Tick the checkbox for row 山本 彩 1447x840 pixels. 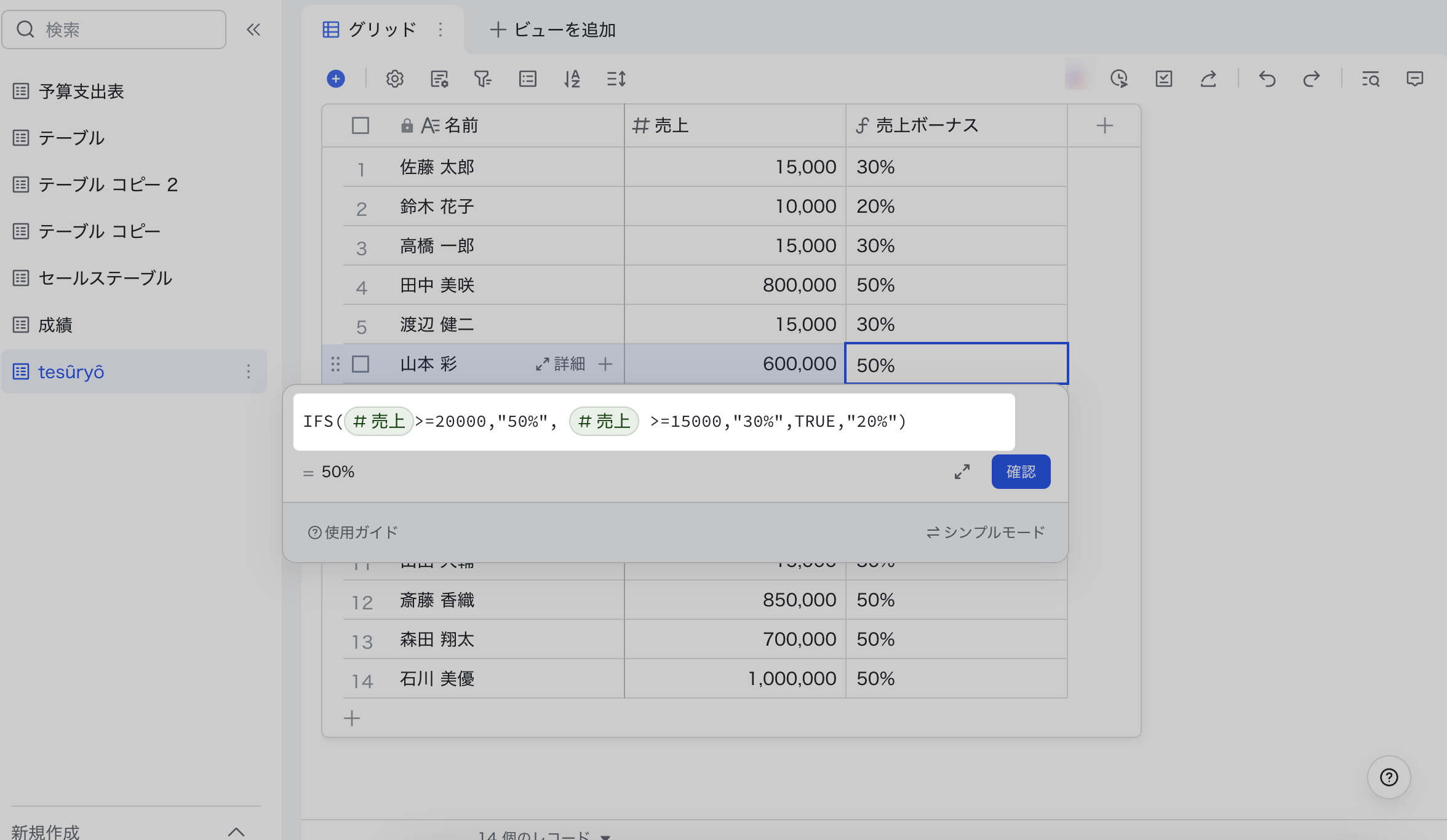click(x=361, y=364)
